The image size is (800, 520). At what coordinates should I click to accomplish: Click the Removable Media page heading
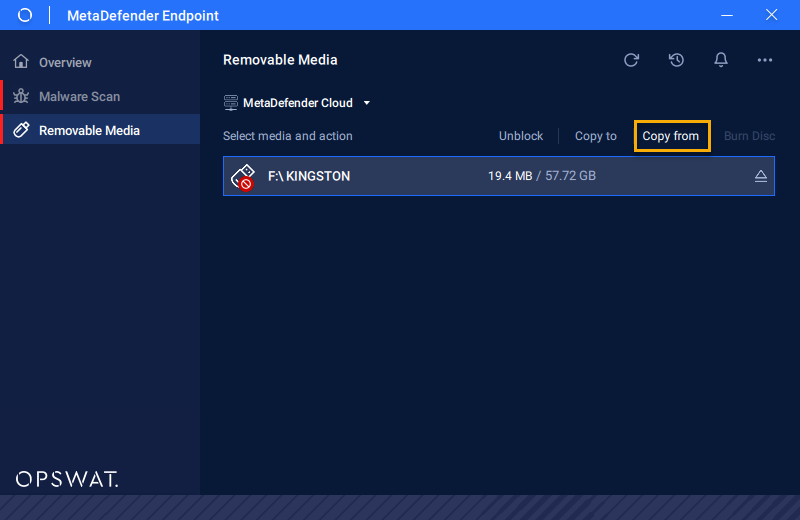click(x=280, y=60)
